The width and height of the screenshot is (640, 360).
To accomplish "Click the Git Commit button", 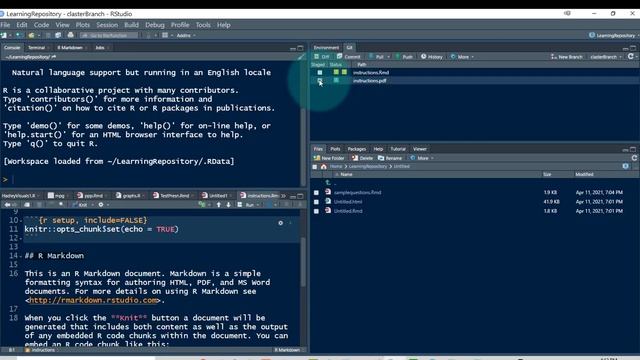I will pos(349,57).
